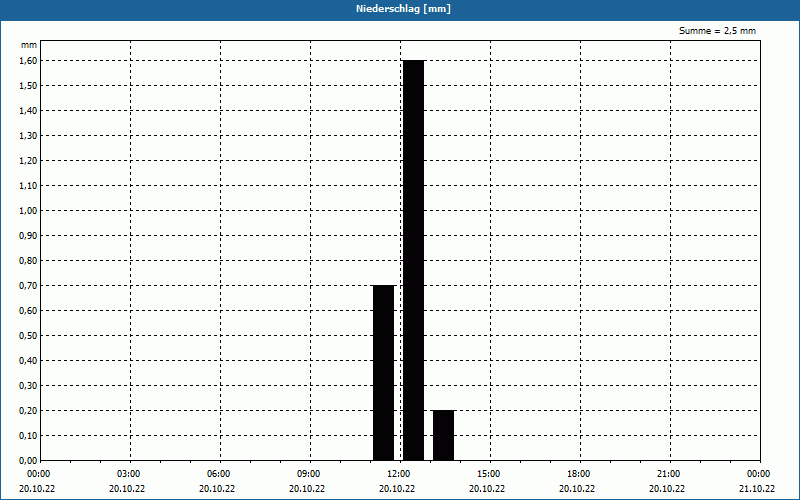Viewport: 800px width, 500px height.
Task: Click the Niederschlag [mm] chart title
Action: 403,9
